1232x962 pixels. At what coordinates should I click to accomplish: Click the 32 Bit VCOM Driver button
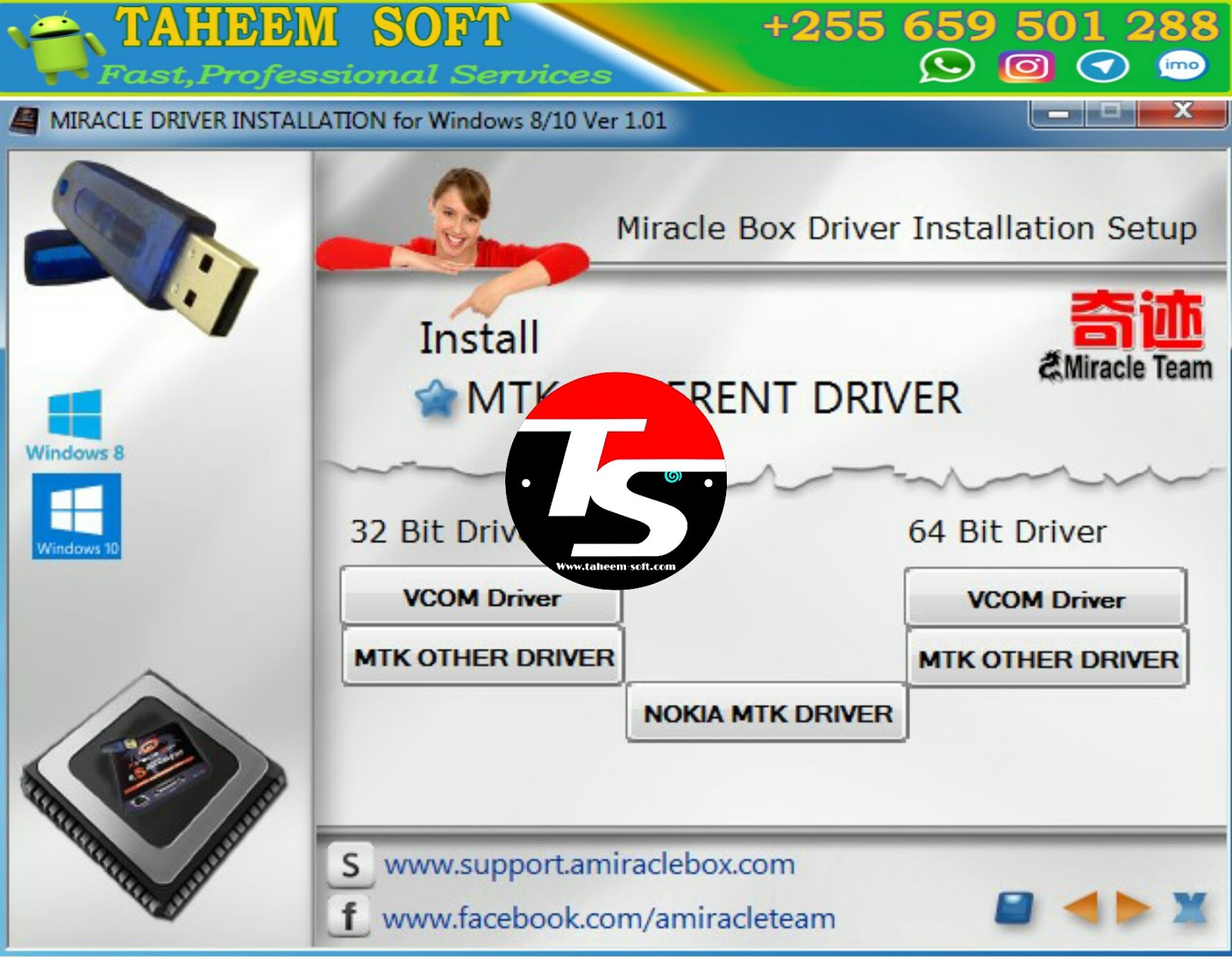481,596
